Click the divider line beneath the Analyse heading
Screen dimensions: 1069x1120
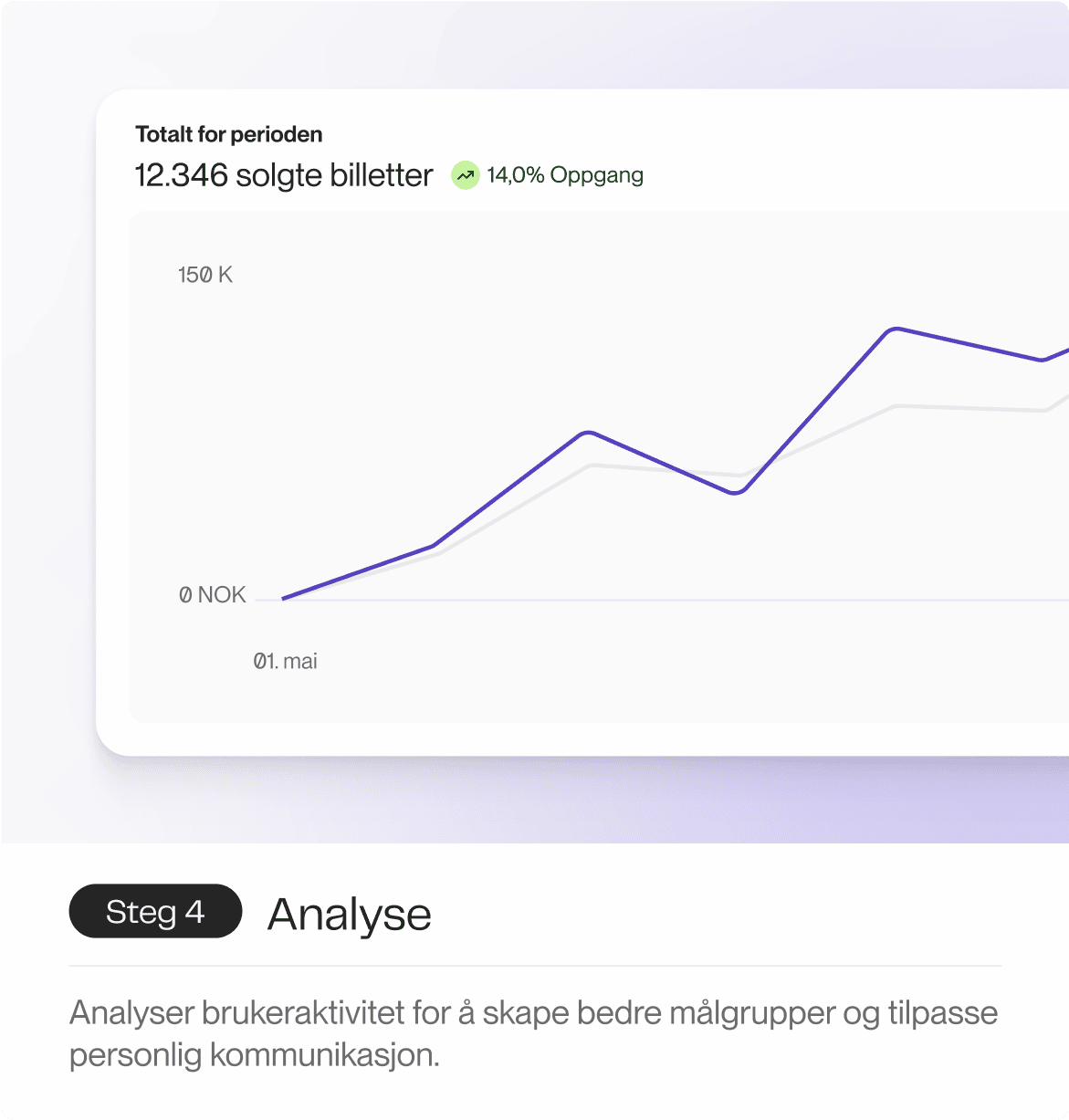tap(535, 966)
